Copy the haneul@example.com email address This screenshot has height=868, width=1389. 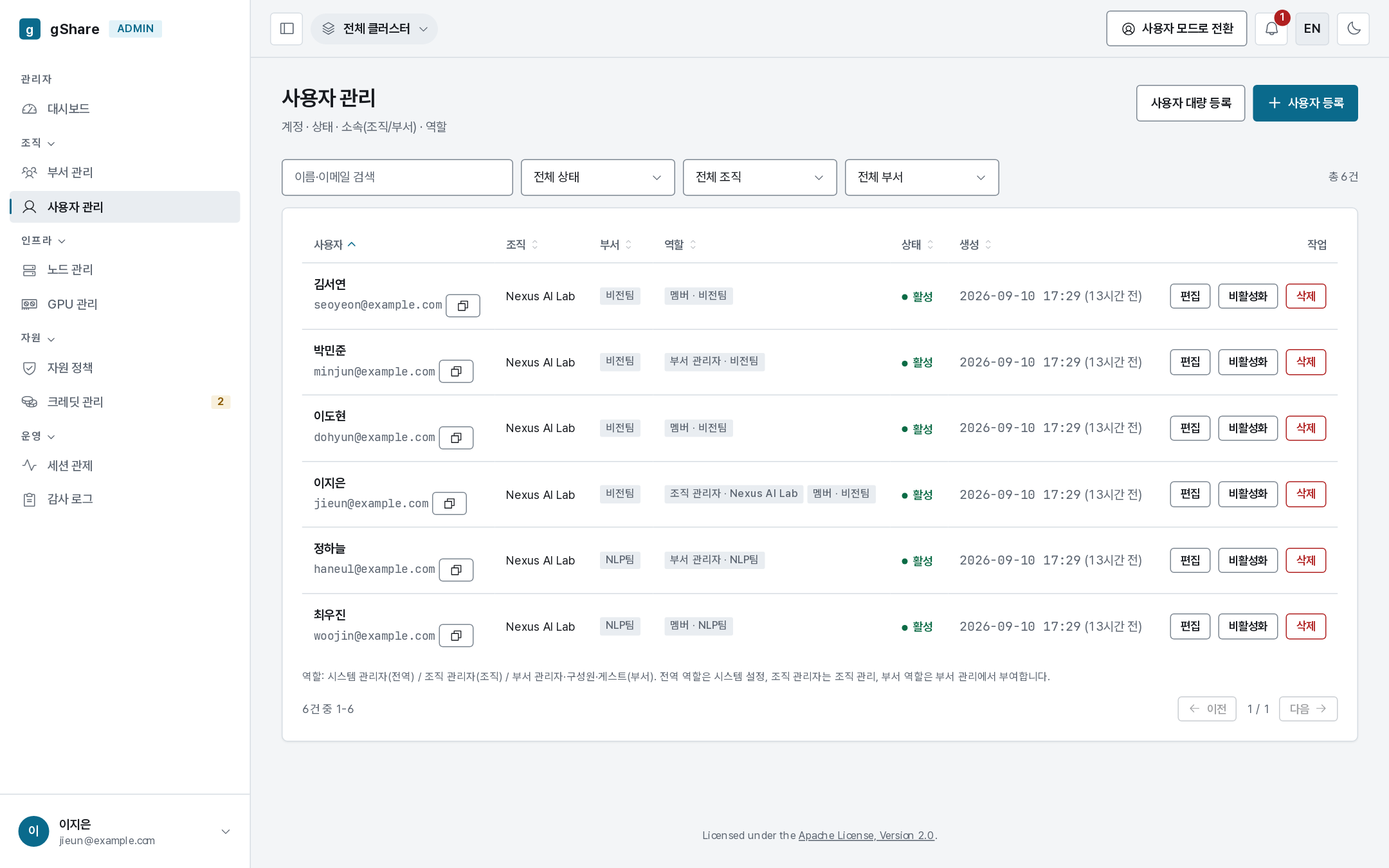pyautogui.click(x=456, y=570)
